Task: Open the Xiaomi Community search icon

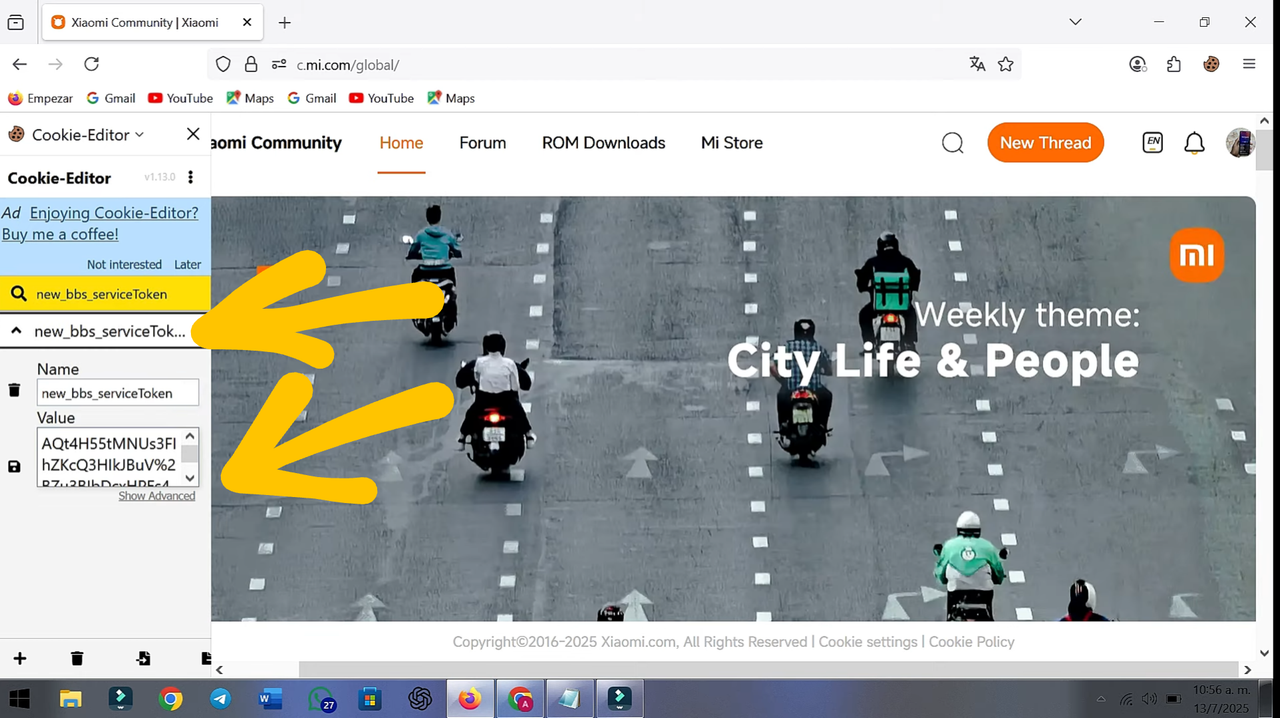Action: 953,143
